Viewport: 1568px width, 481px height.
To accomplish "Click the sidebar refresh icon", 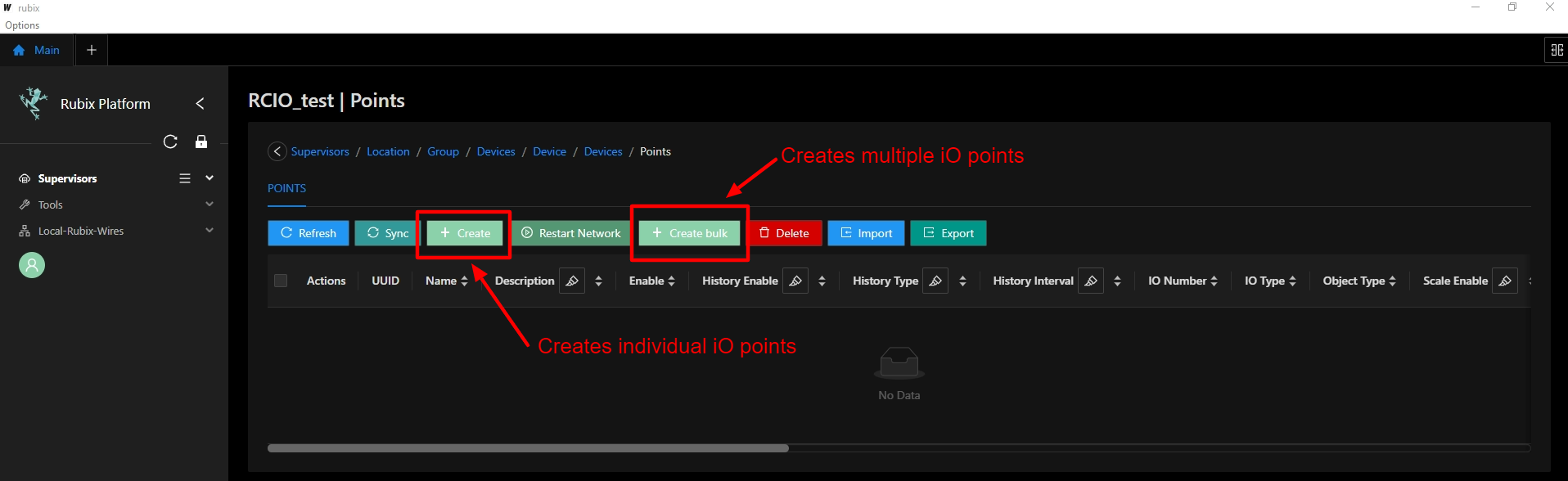I will (170, 142).
